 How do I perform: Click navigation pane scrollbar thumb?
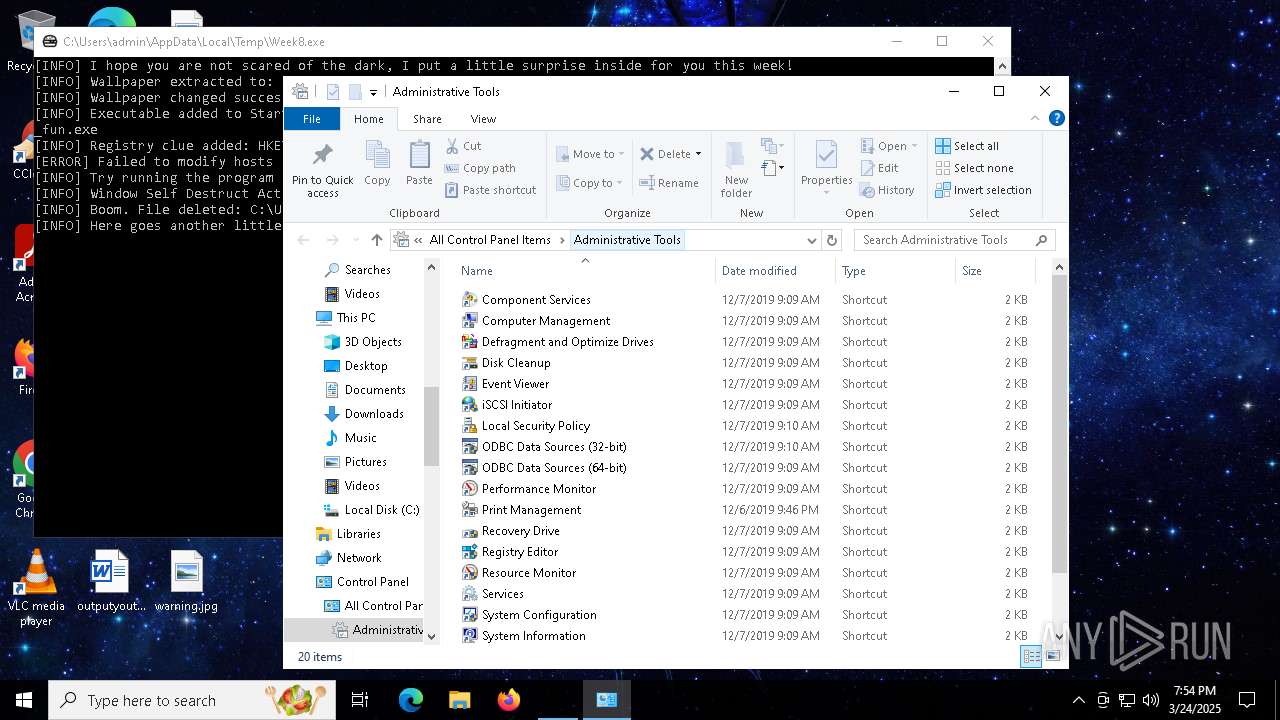pyautogui.click(x=431, y=426)
